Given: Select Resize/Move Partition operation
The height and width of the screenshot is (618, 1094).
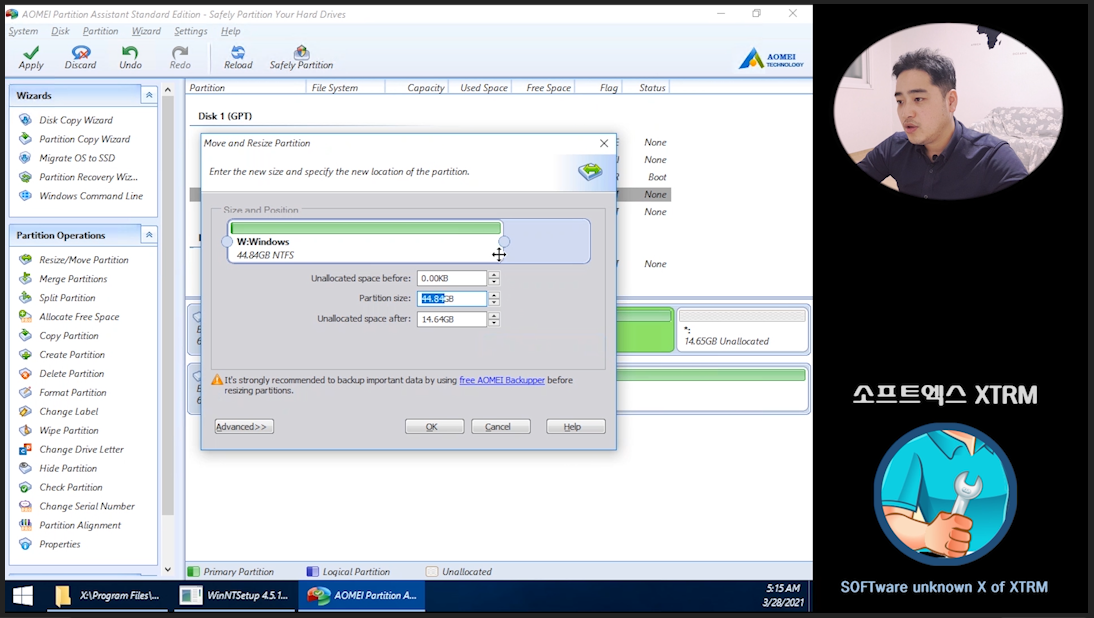Looking at the screenshot, I should [84, 259].
